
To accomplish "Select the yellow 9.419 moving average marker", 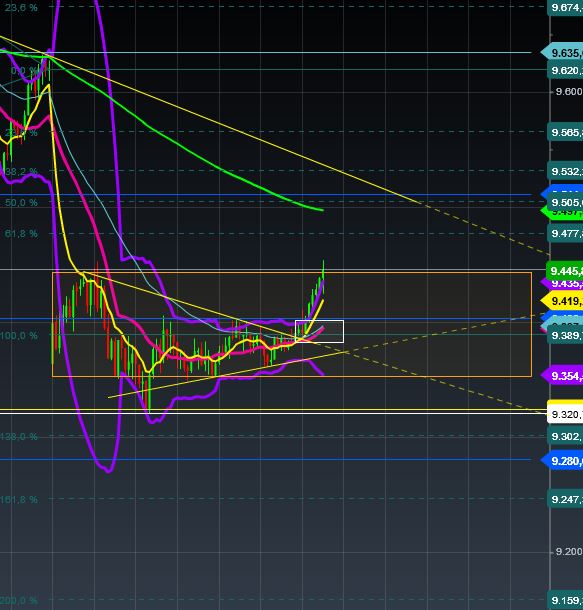I will (x=562, y=301).
